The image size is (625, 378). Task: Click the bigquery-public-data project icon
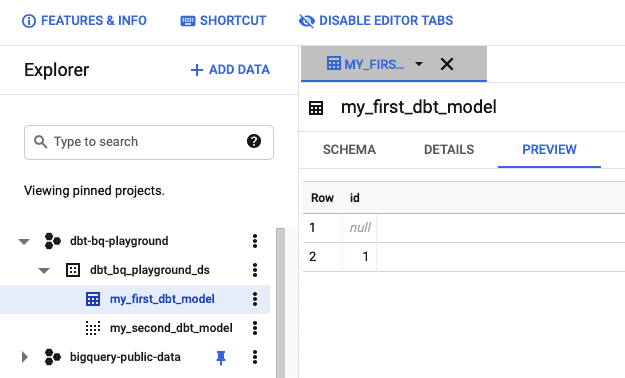[53, 357]
